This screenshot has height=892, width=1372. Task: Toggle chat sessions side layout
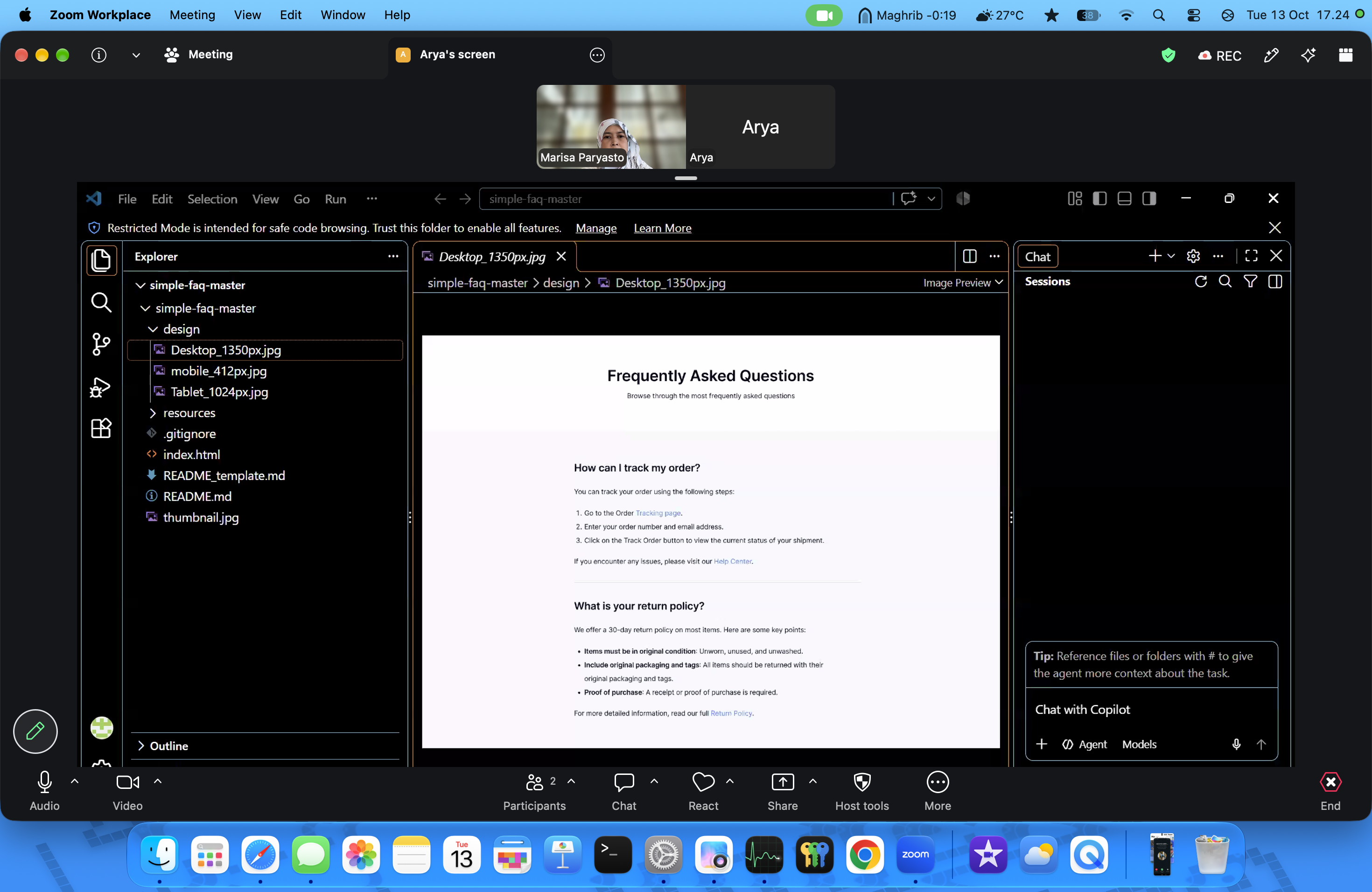tap(1275, 281)
